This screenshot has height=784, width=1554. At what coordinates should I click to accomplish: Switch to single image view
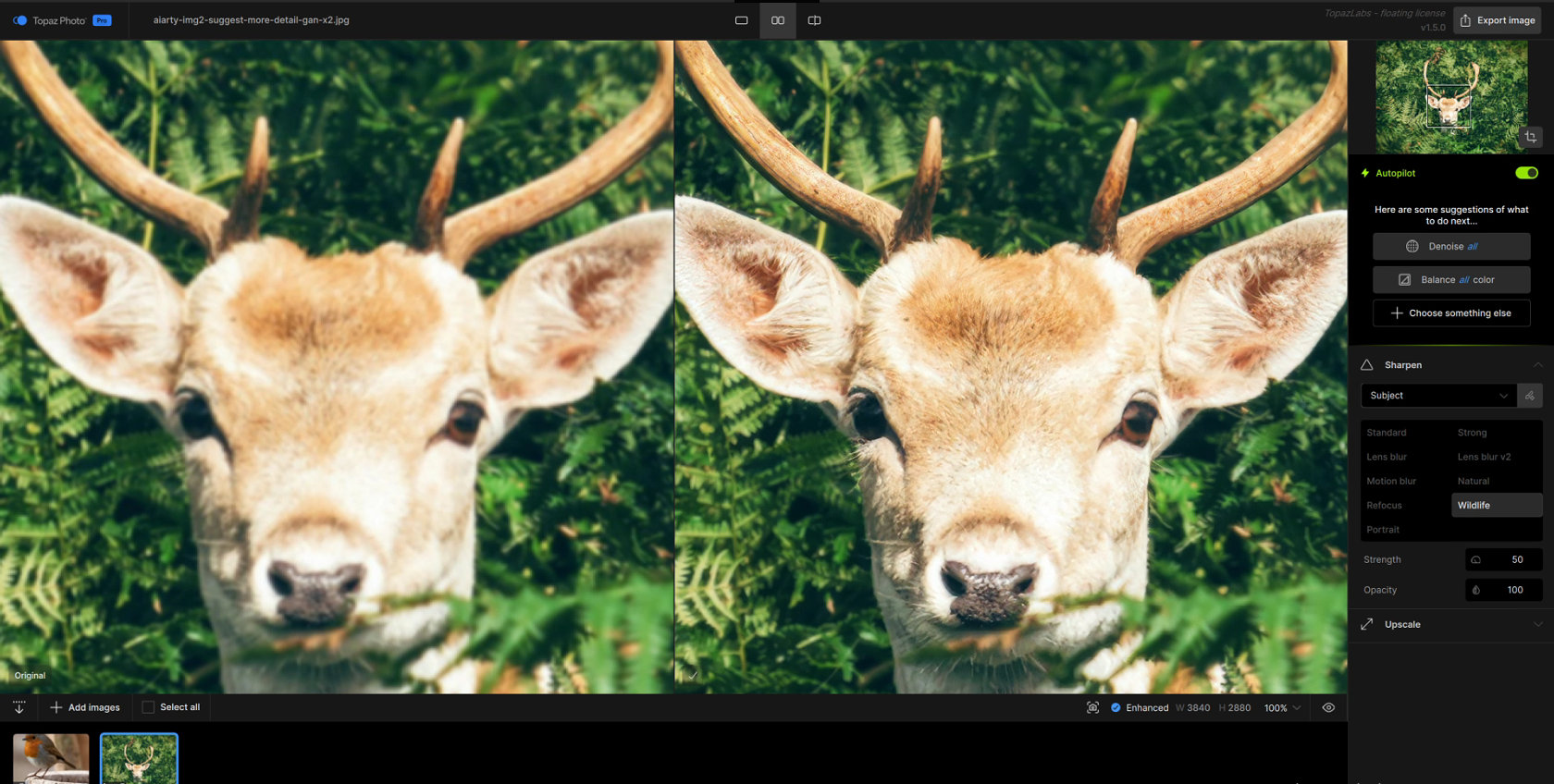tap(741, 20)
